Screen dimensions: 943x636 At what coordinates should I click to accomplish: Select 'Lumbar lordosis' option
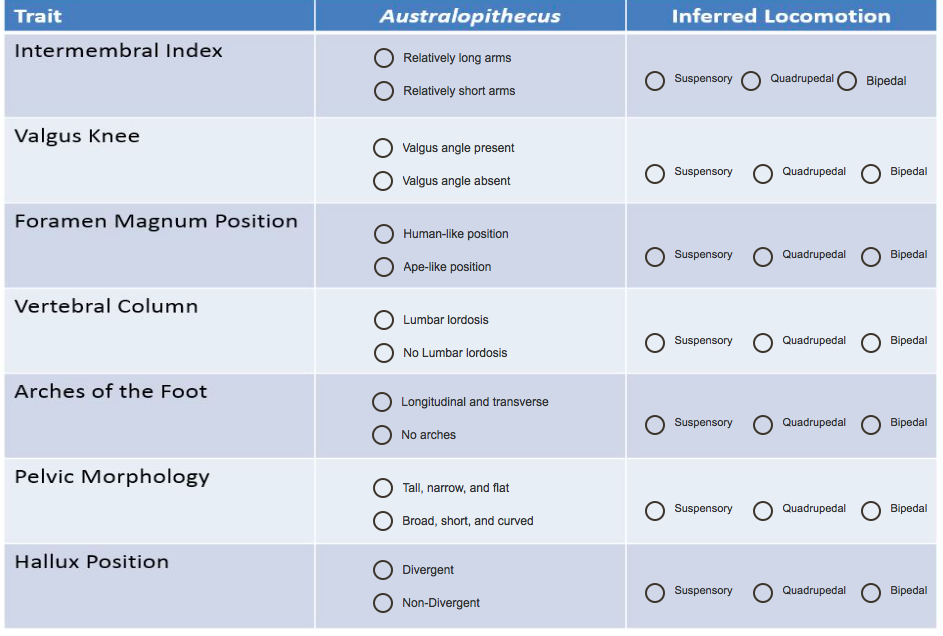coord(383,320)
